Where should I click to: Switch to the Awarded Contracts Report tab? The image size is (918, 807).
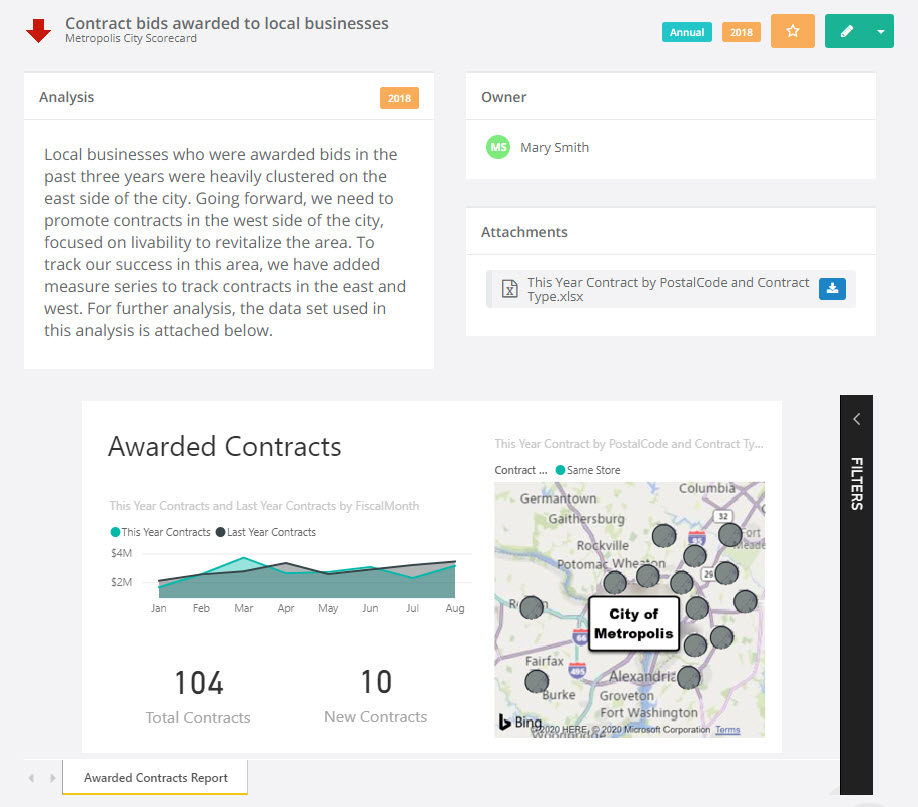point(154,777)
